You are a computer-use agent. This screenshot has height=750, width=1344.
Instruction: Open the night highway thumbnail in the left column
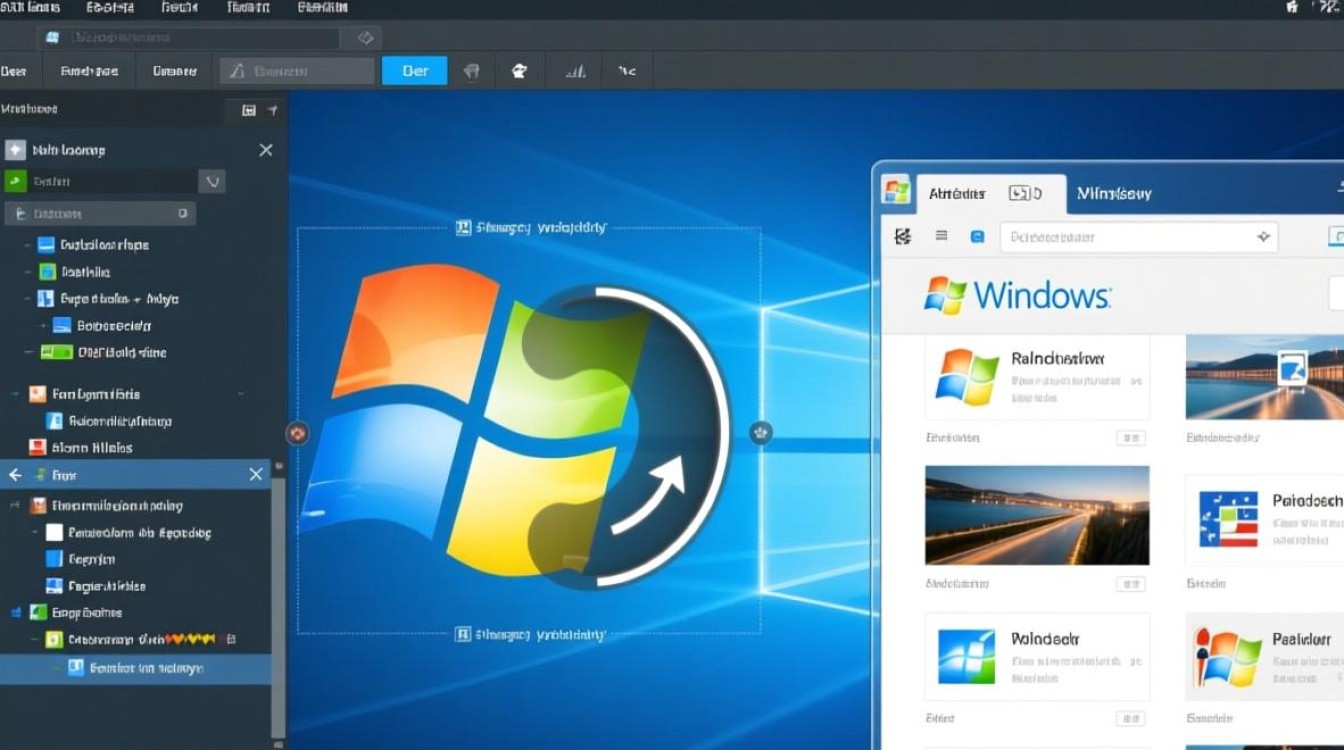[1037, 515]
